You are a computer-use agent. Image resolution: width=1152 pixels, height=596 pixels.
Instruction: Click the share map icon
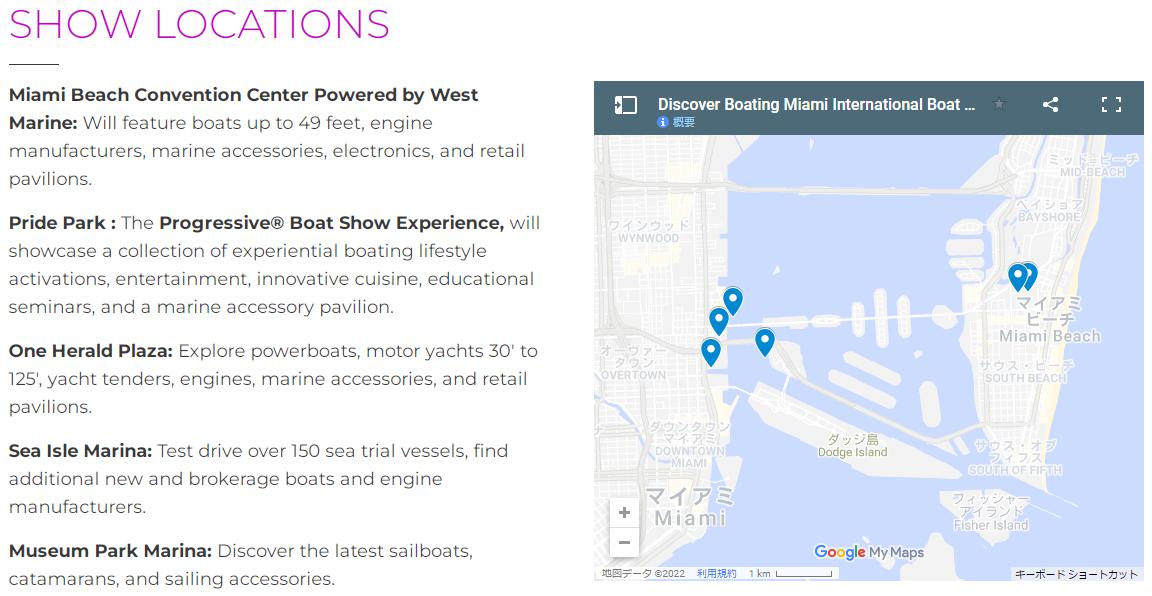click(1050, 104)
